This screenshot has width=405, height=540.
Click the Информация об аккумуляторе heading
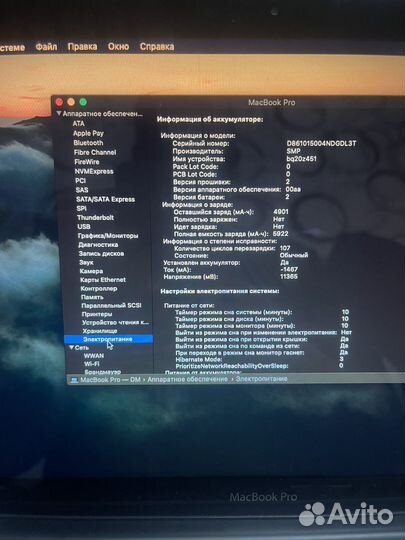click(x=210, y=120)
